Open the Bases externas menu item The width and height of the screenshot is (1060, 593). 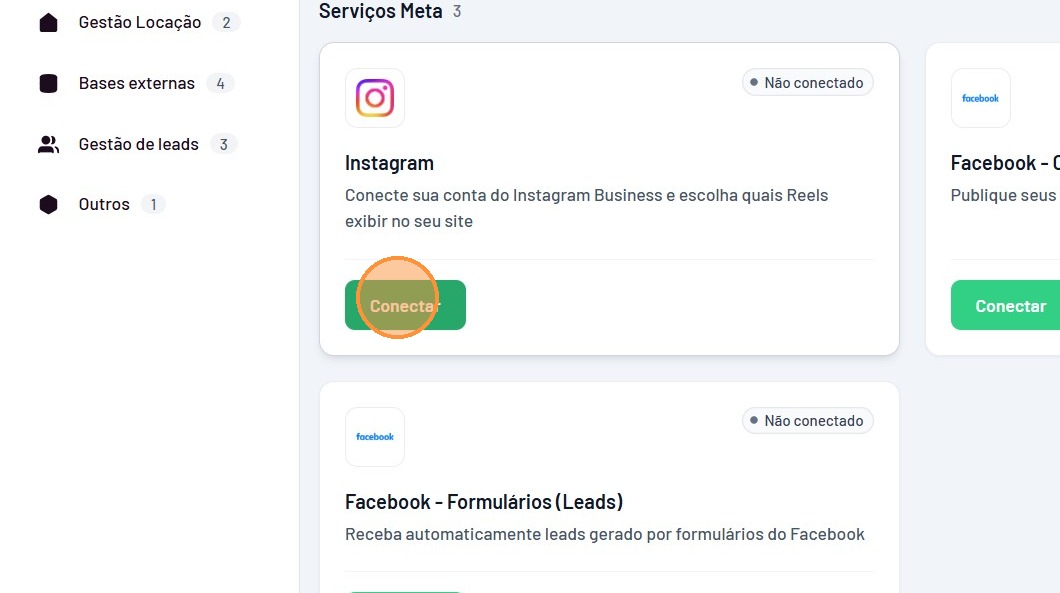(x=137, y=83)
